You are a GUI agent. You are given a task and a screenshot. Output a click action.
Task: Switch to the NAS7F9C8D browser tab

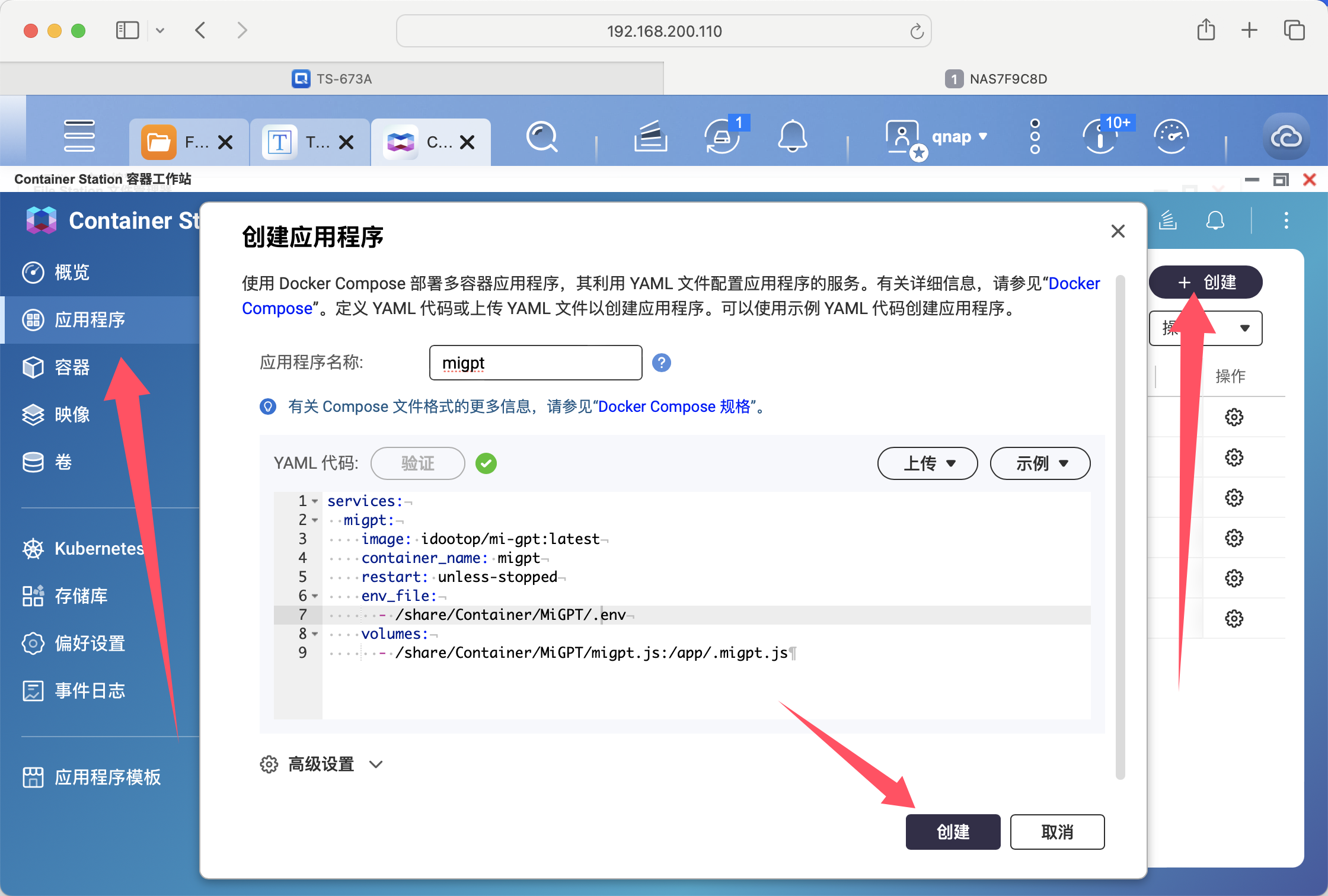coord(996,79)
